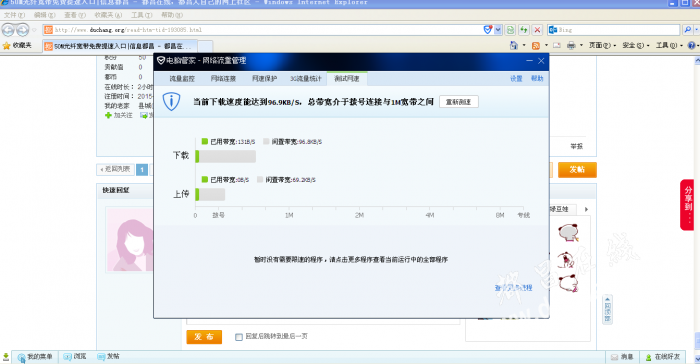Minimize the 电脑管家 traffic window

tap(529, 60)
